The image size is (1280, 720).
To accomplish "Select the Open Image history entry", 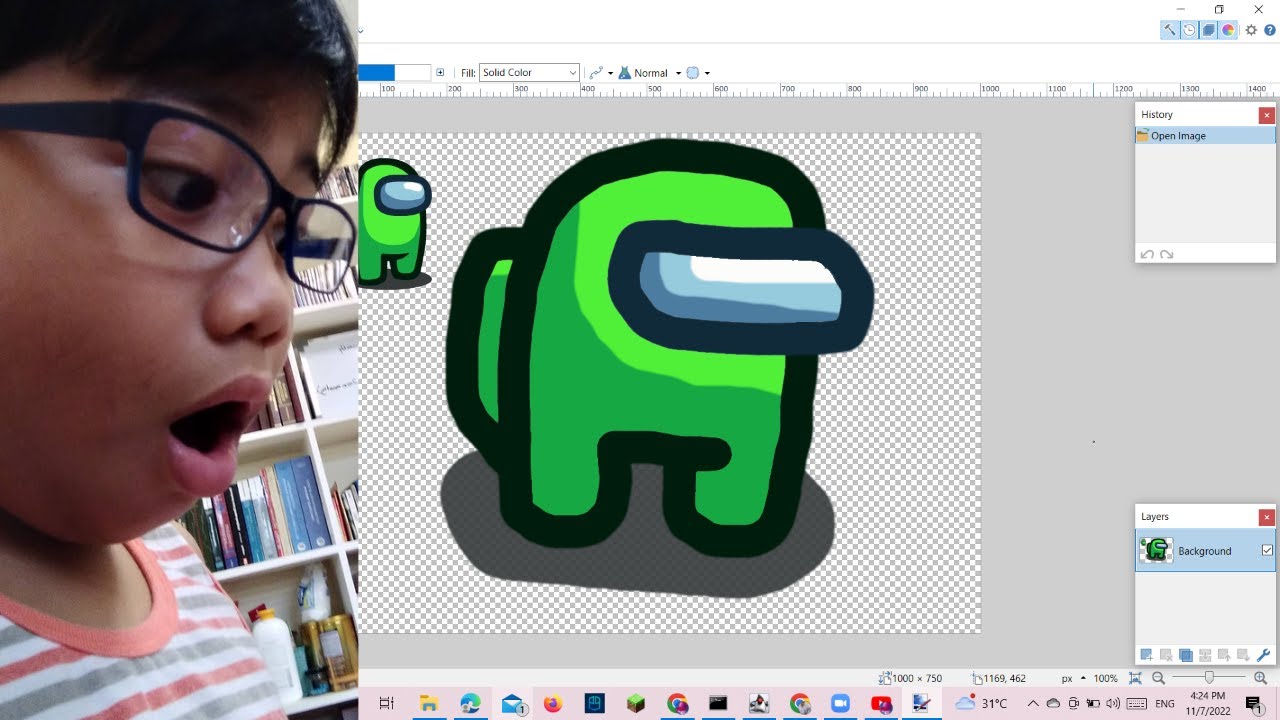I will click(1205, 136).
